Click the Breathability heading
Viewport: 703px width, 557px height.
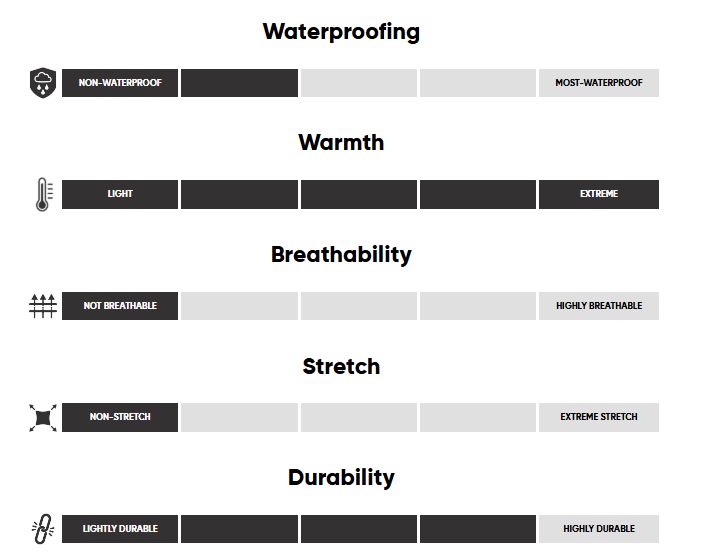(x=341, y=254)
